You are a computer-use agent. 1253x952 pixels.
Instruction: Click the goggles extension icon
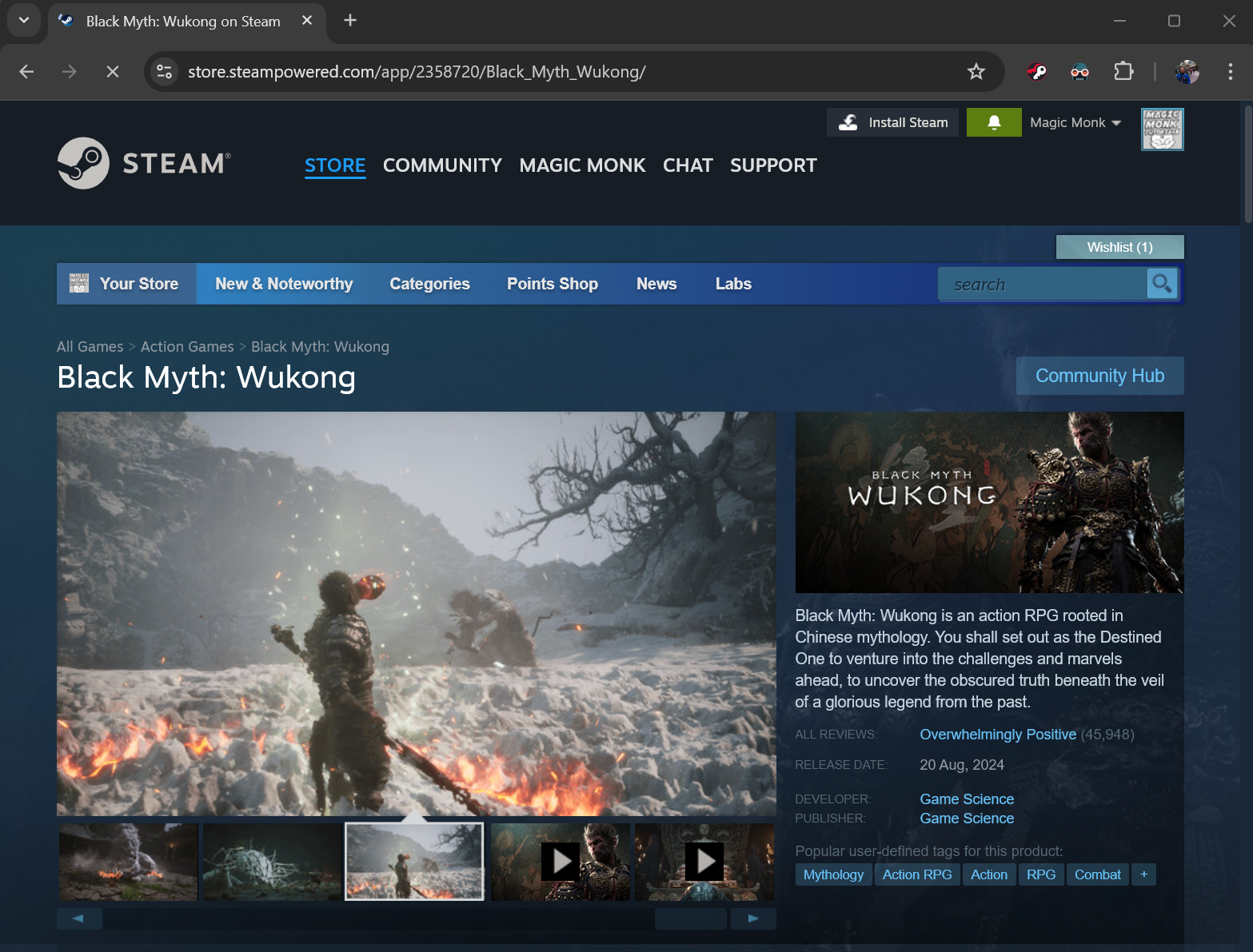(x=1079, y=72)
